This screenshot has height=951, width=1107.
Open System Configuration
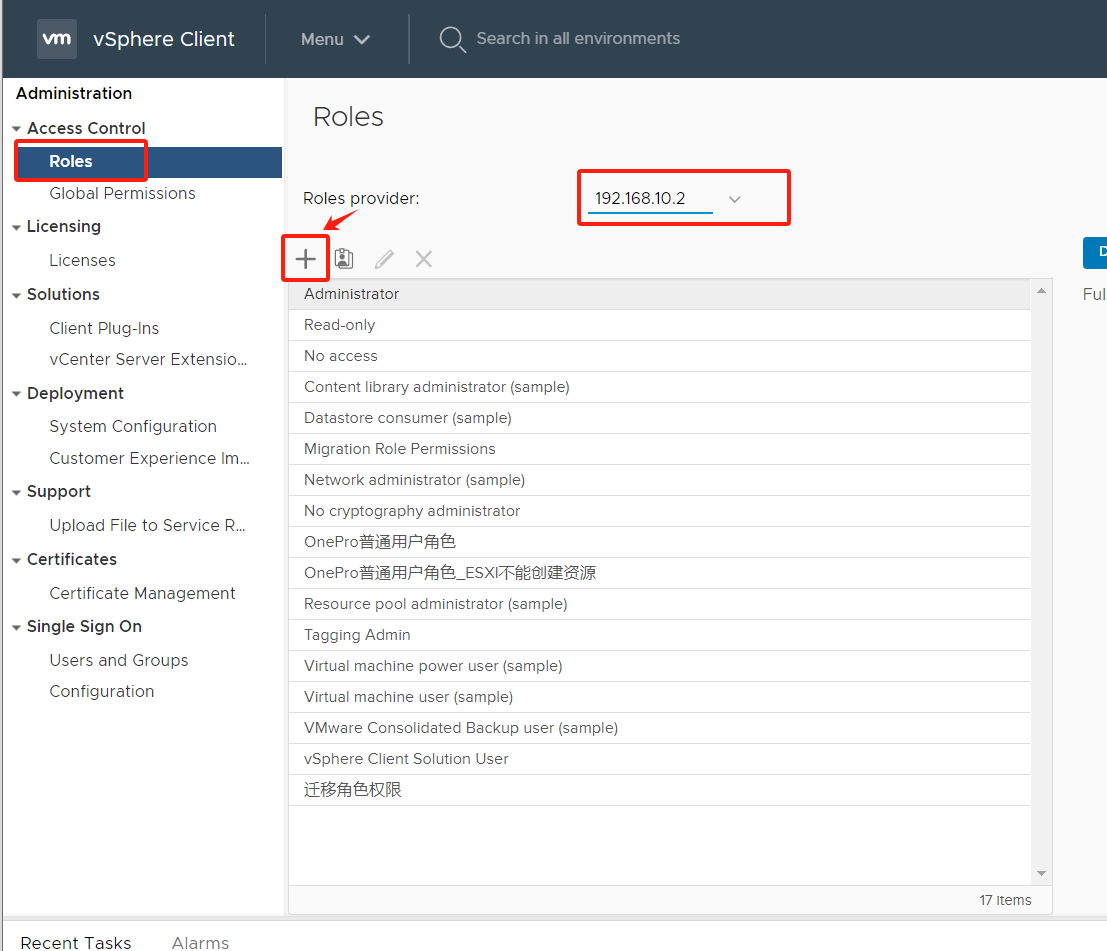133,426
